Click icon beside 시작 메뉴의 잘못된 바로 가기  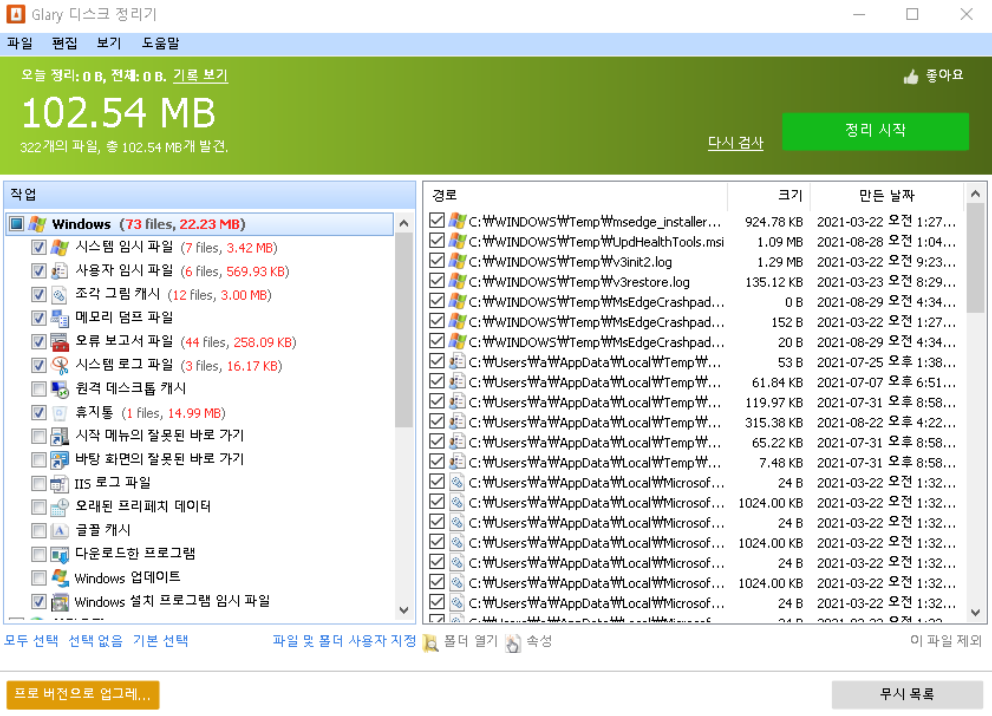[60, 436]
